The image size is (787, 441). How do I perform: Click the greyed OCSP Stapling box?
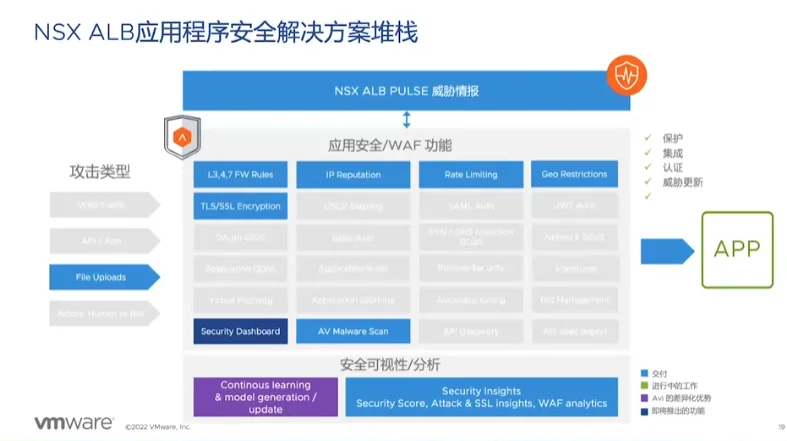point(353,206)
